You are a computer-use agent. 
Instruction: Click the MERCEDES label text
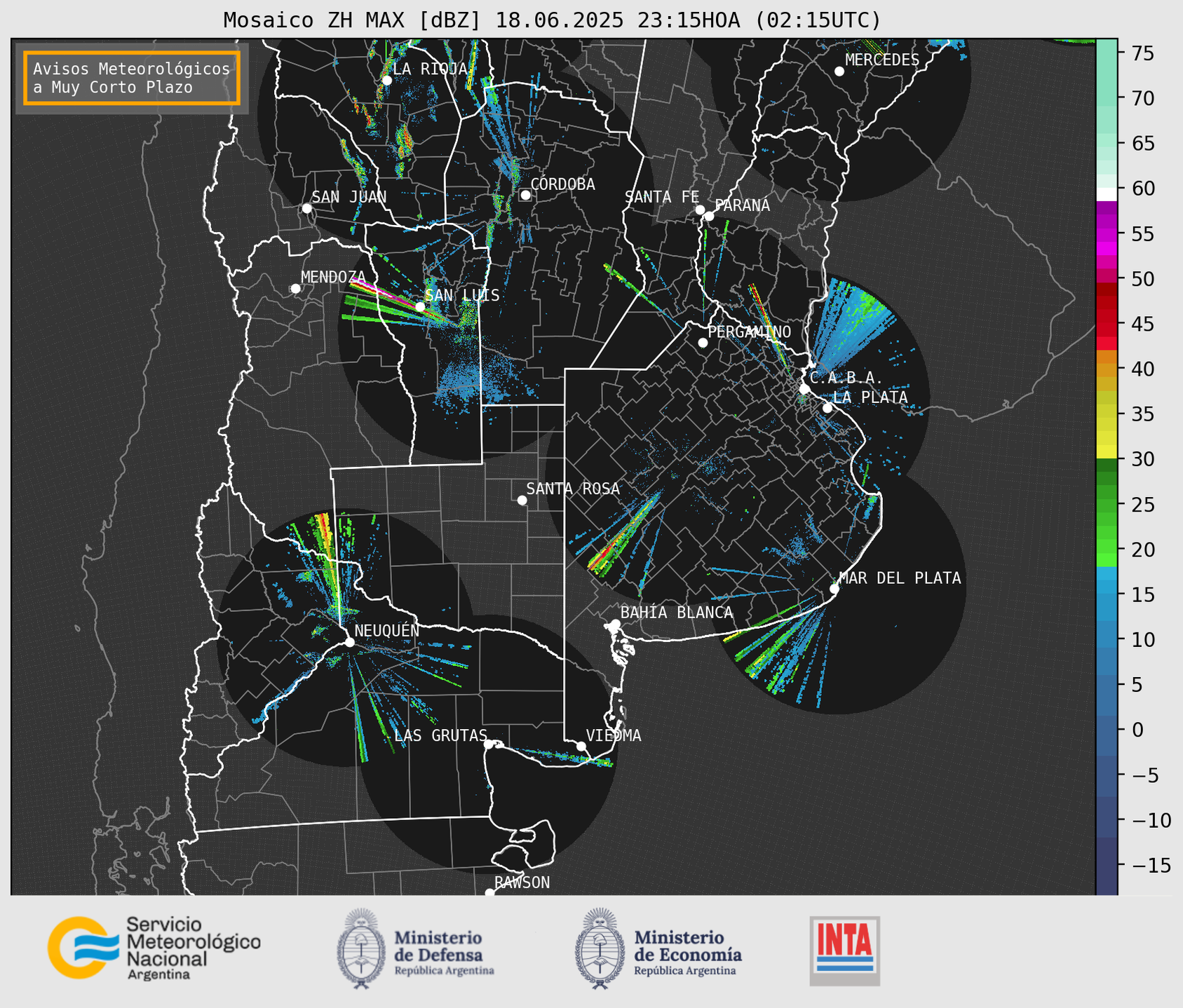point(882,60)
